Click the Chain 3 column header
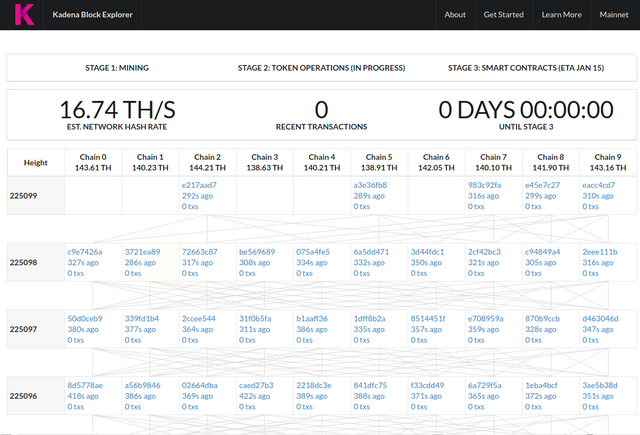This screenshot has height=435, width=640. 264,162
